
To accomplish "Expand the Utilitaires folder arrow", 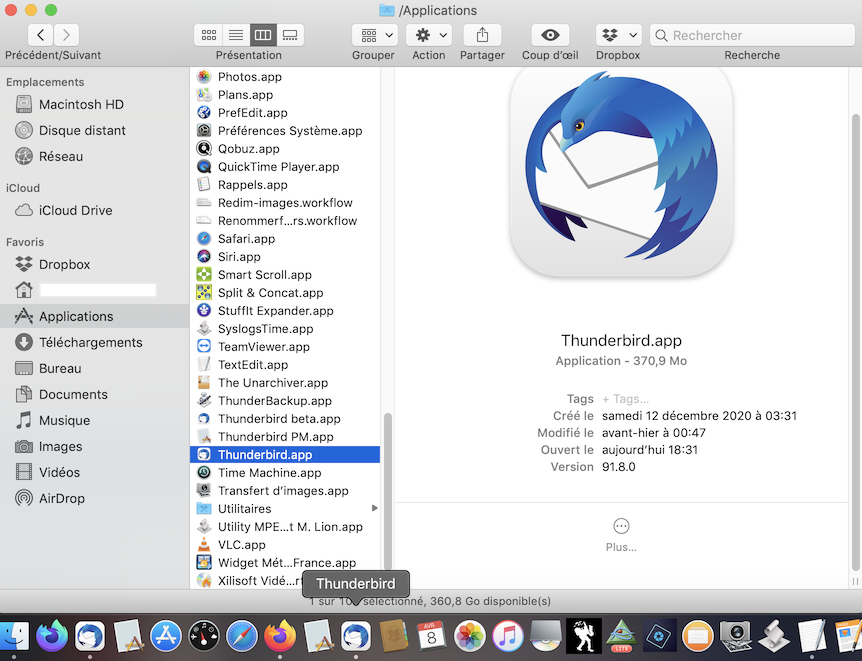I will [374, 508].
